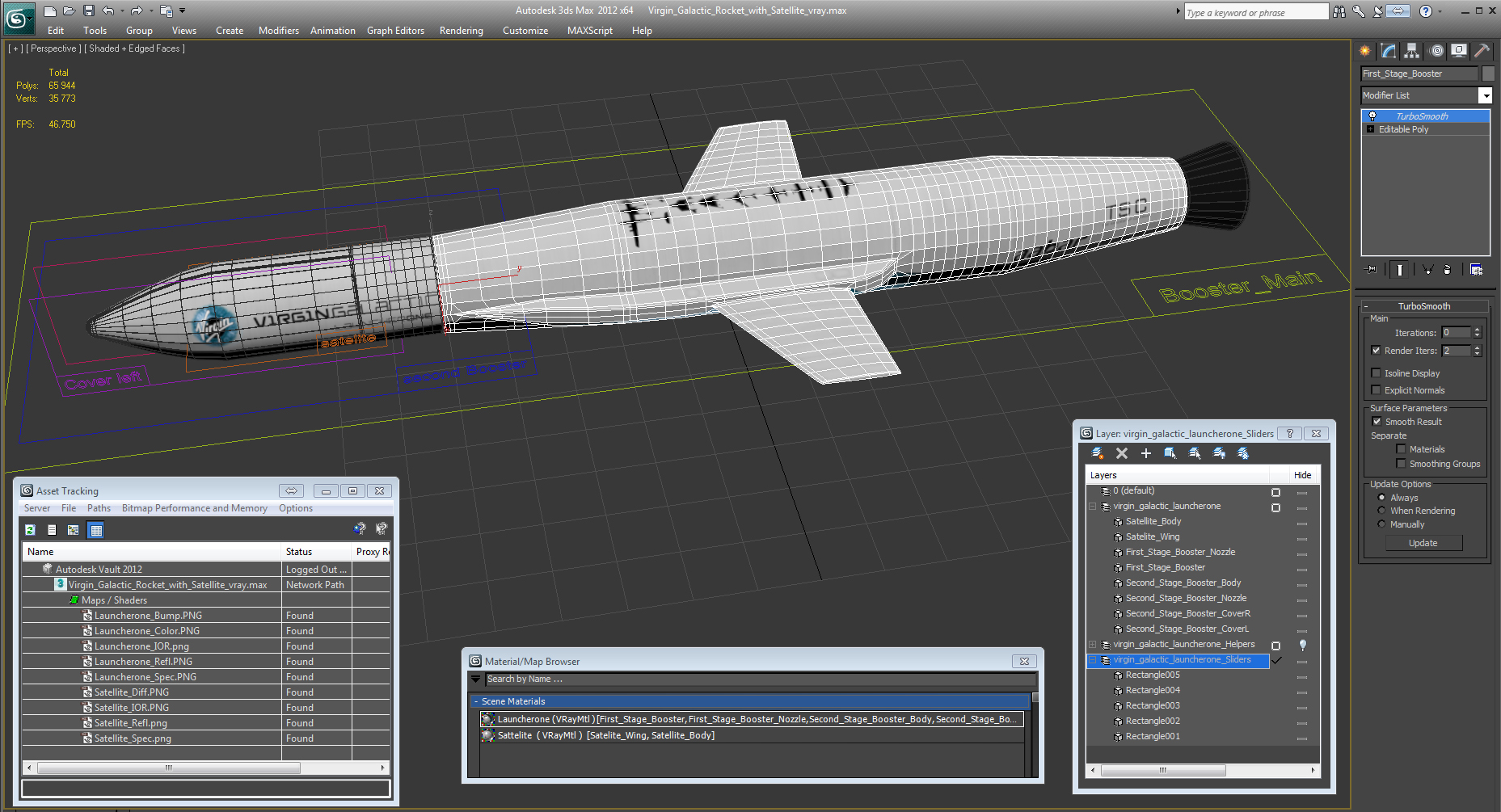Enable the Explicit Normals checkbox
Screen dimensions: 1501x812
[1376, 390]
